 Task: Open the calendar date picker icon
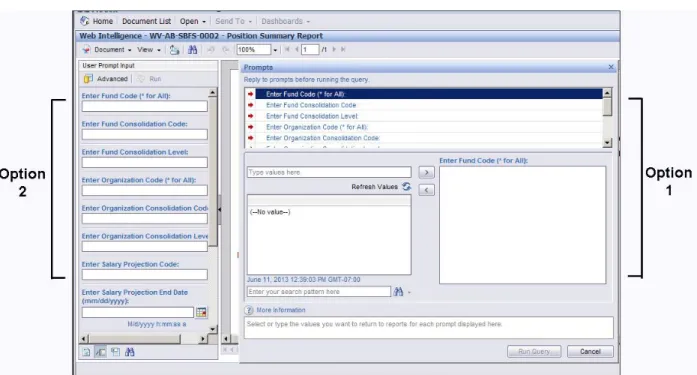pos(201,312)
